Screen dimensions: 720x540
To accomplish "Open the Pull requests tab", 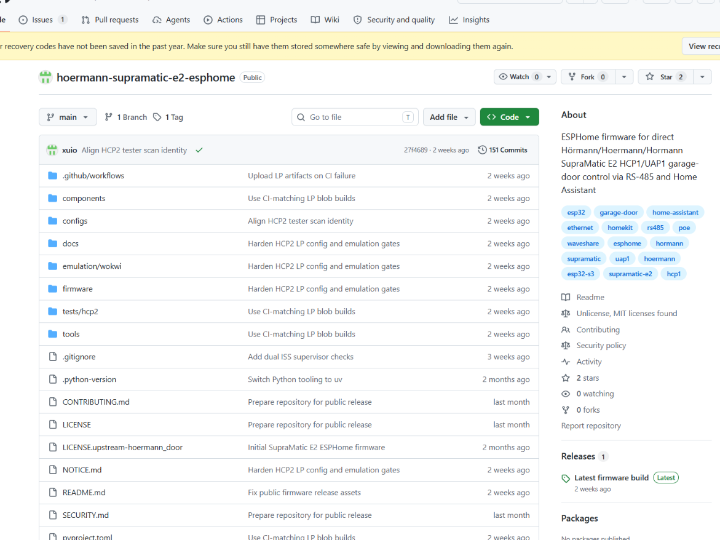I will (x=110, y=20).
